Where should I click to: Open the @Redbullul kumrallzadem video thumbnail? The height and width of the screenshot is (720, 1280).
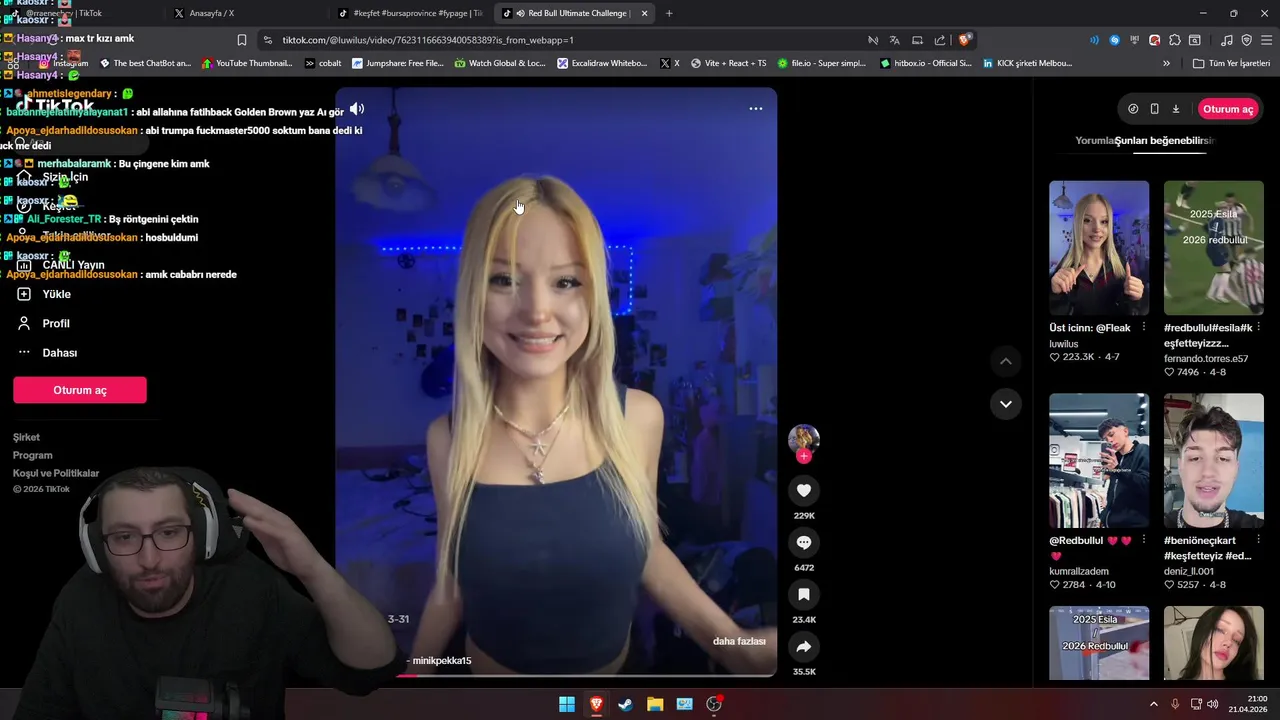(x=1099, y=460)
